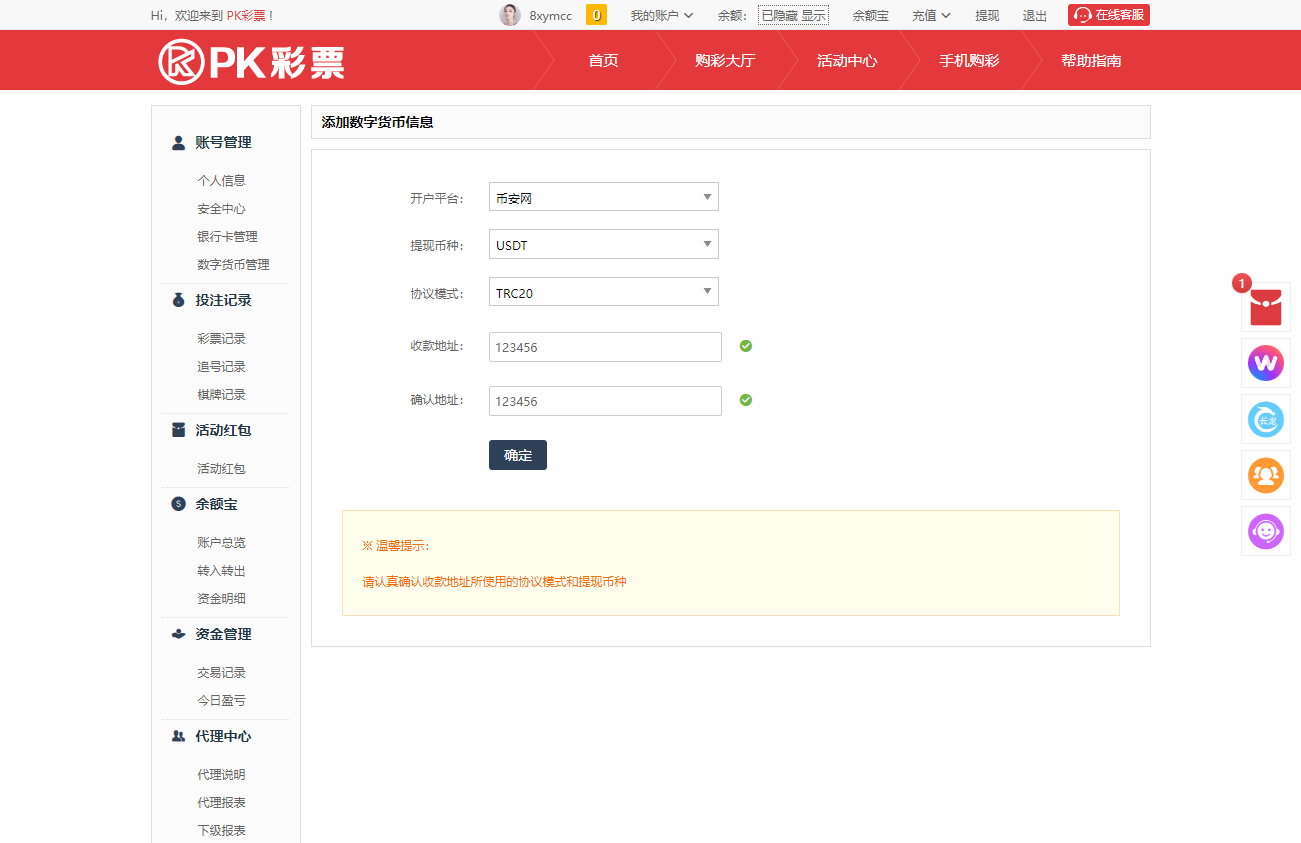1301x843 pixels.
Task: Focus the 确认地址 input field
Action: (605, 401)
